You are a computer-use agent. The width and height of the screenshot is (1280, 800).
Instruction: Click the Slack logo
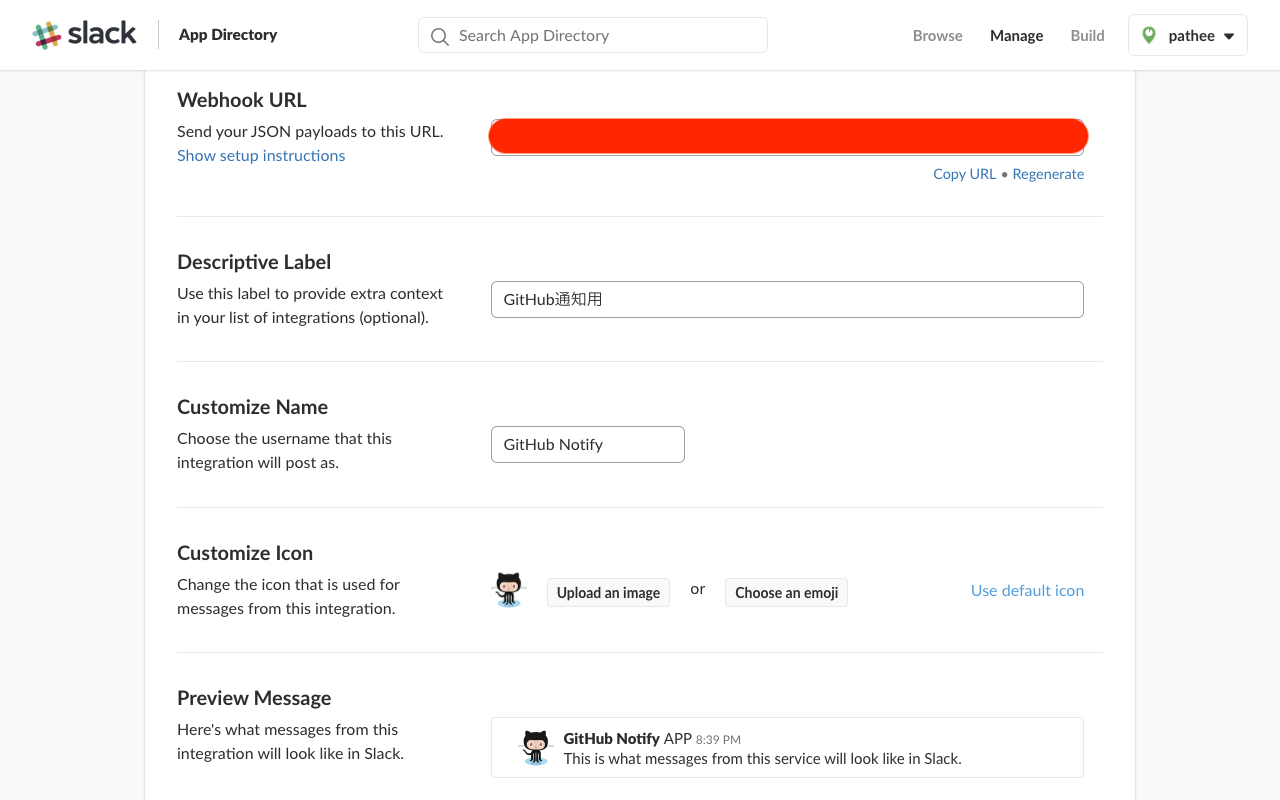pyautogui.click(x=84, y=33)
